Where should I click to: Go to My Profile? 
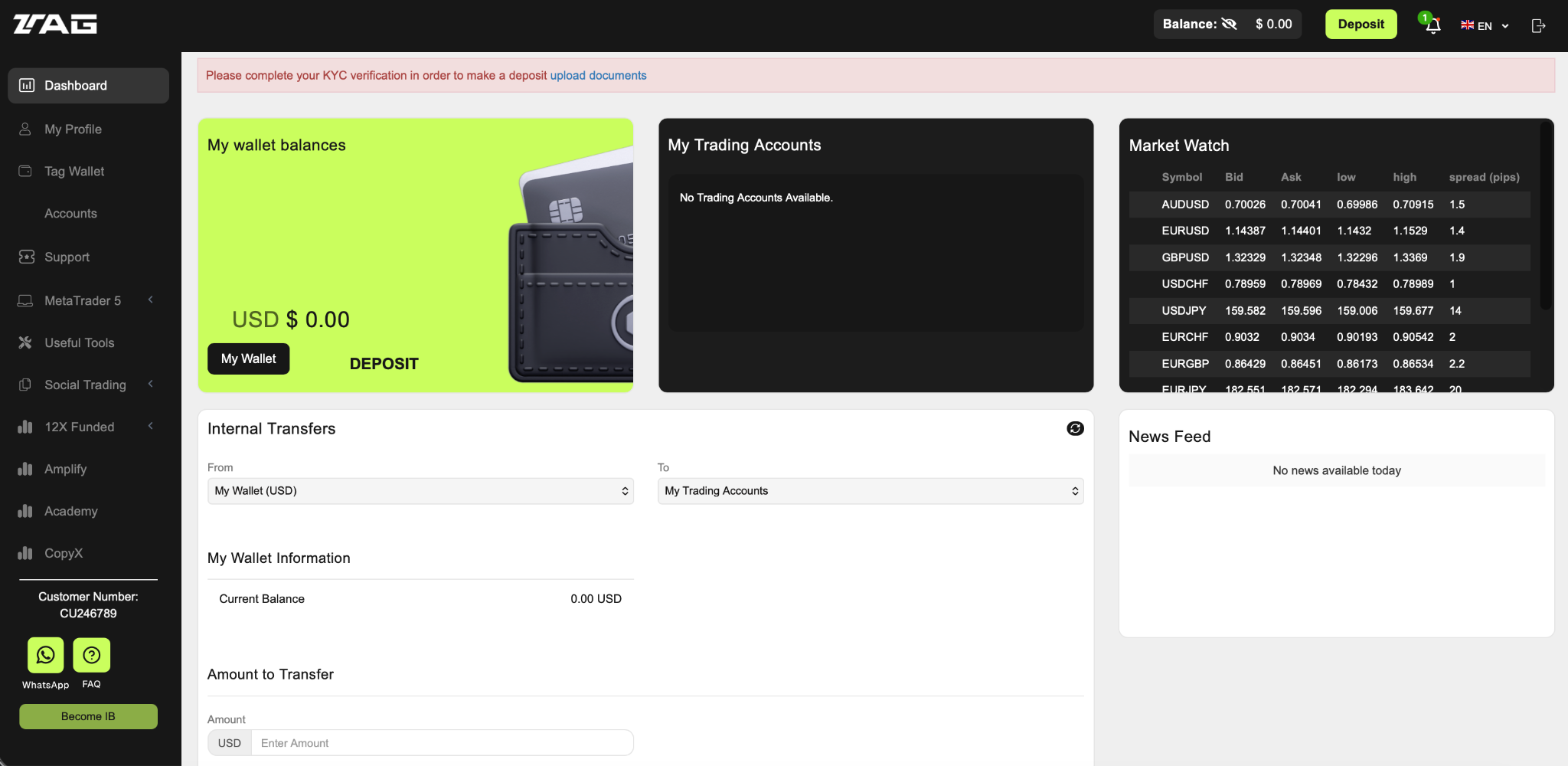point(73,129)
